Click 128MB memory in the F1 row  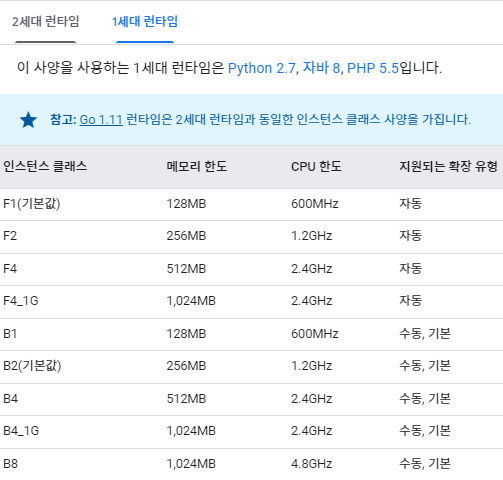(x=186, y=204)
